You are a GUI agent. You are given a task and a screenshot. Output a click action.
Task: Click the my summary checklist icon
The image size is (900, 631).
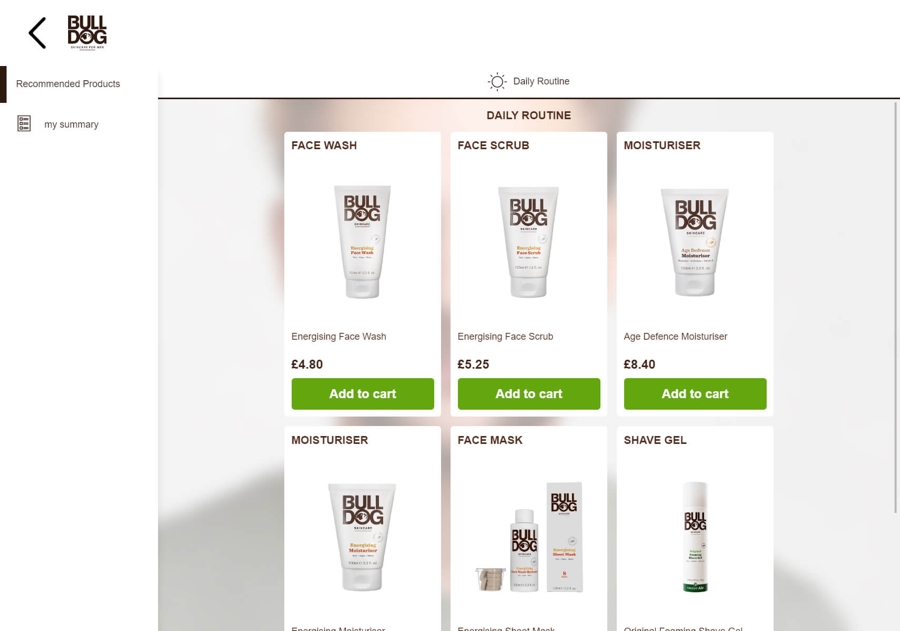click(24, 123)
